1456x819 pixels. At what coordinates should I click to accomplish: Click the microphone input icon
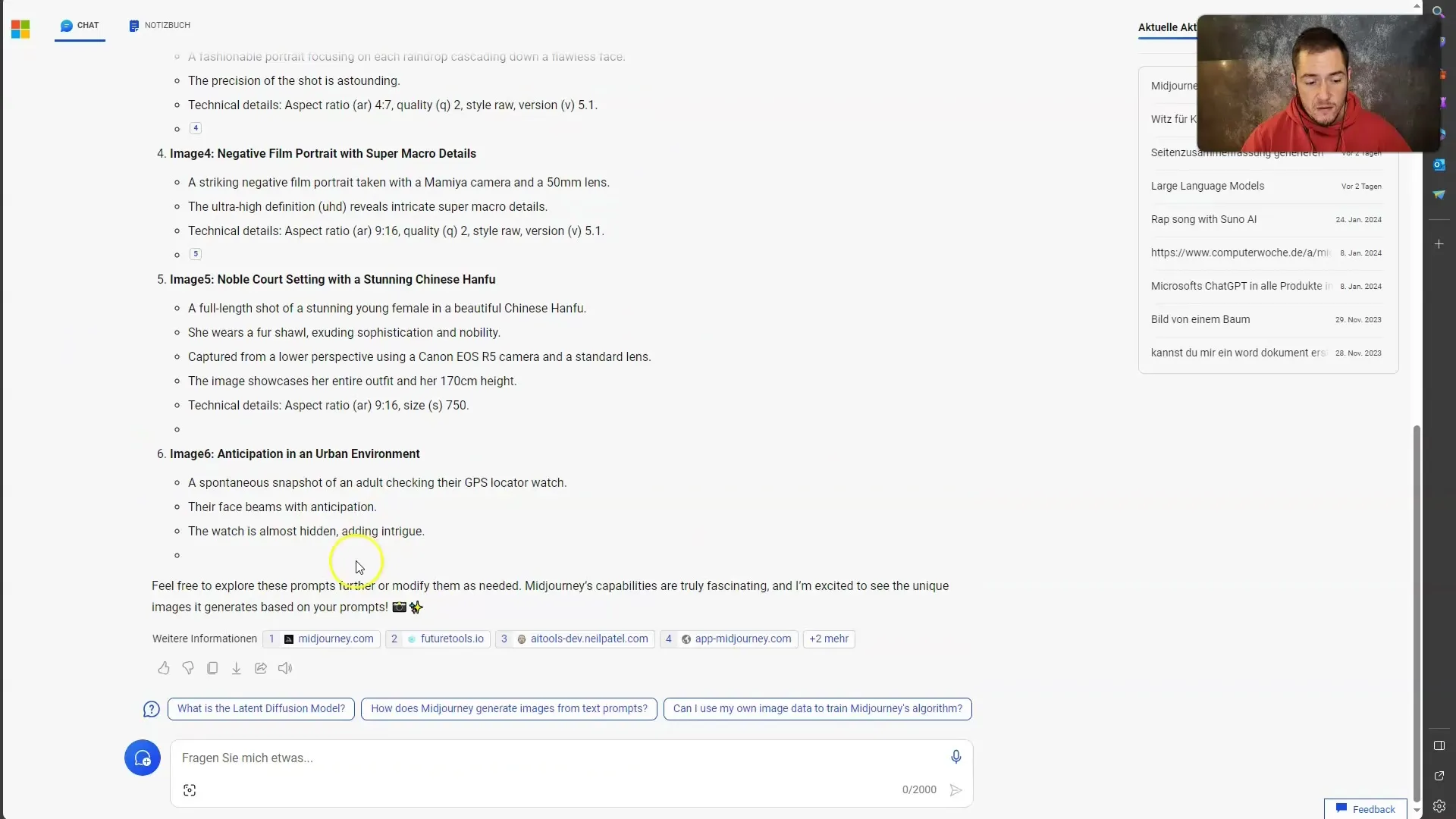(x=957, y=757)
